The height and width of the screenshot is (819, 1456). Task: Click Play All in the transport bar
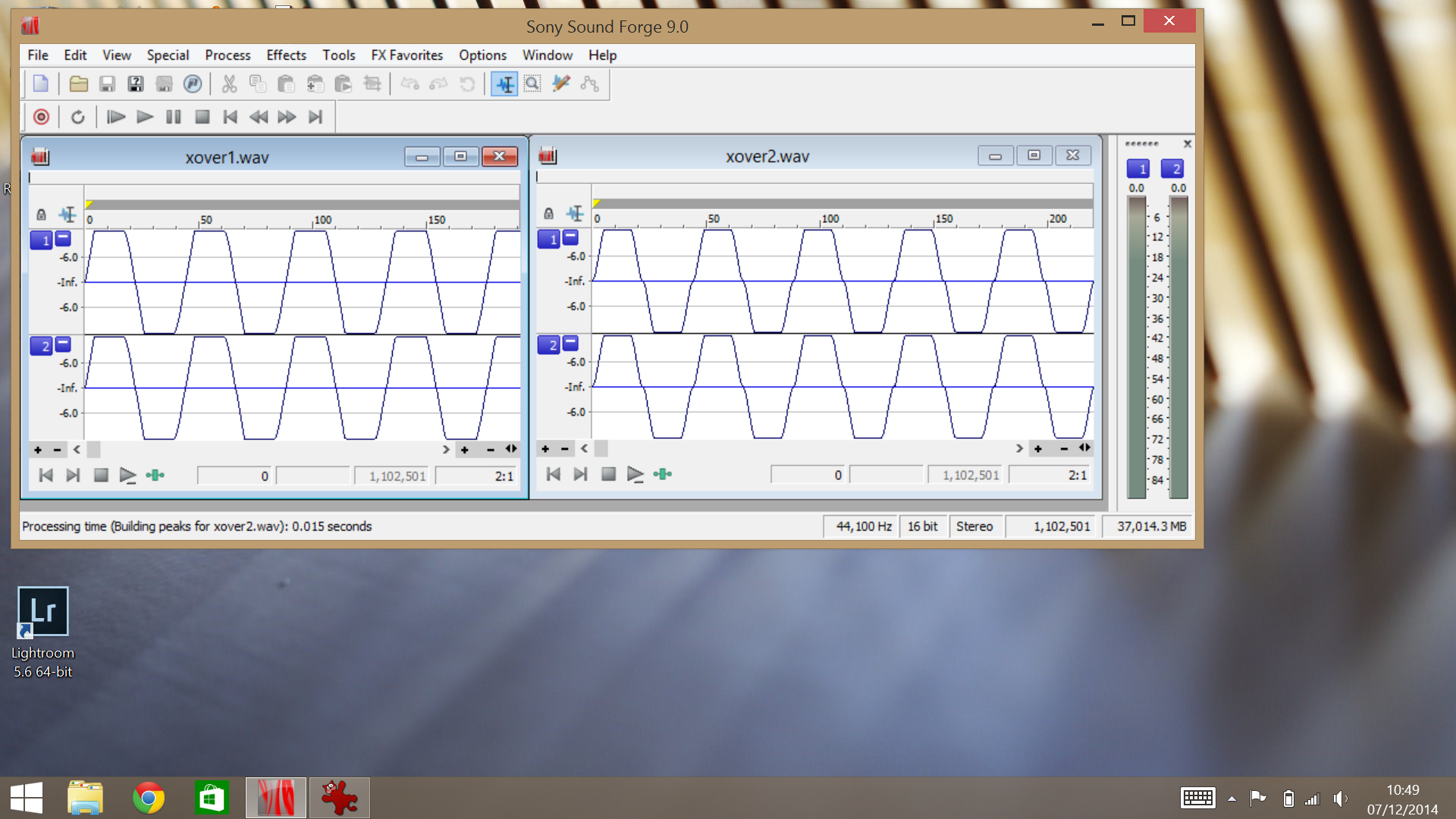click(x=115, y=117)
